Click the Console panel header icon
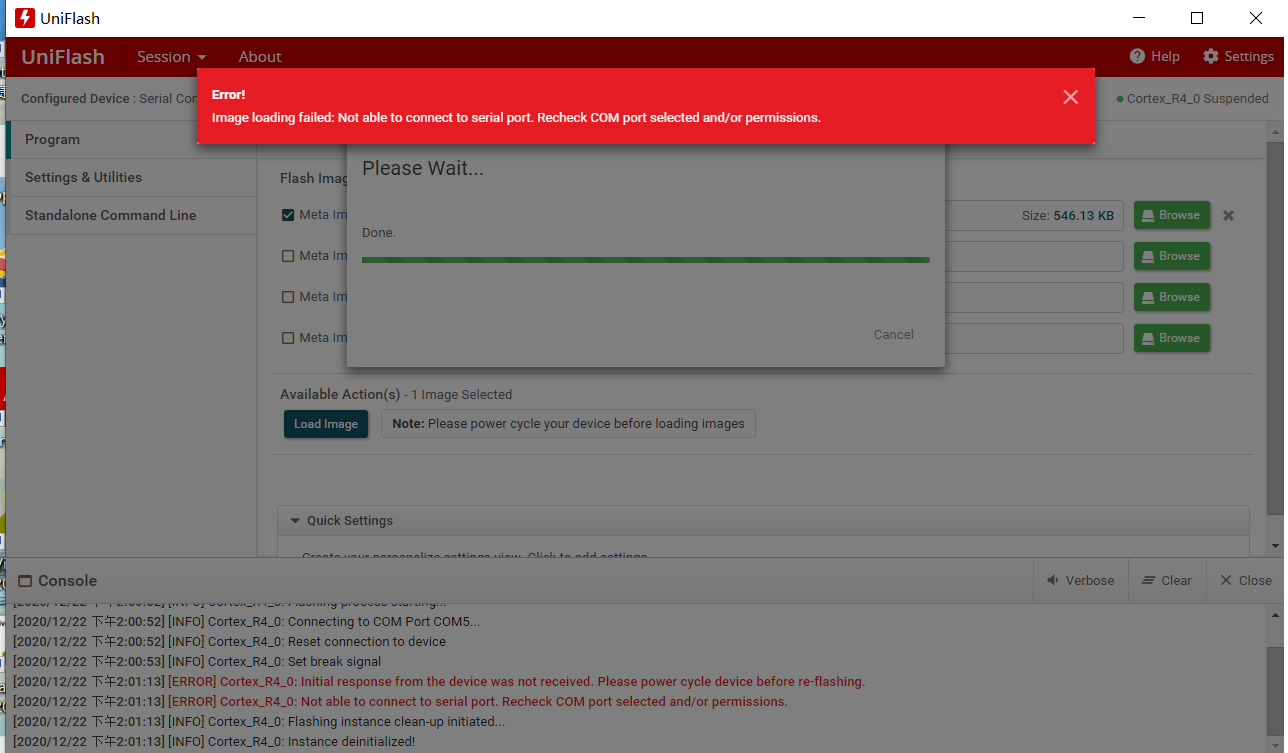Image resolution: width=1288 pixels, height=753 pixels. click(23, 581)
